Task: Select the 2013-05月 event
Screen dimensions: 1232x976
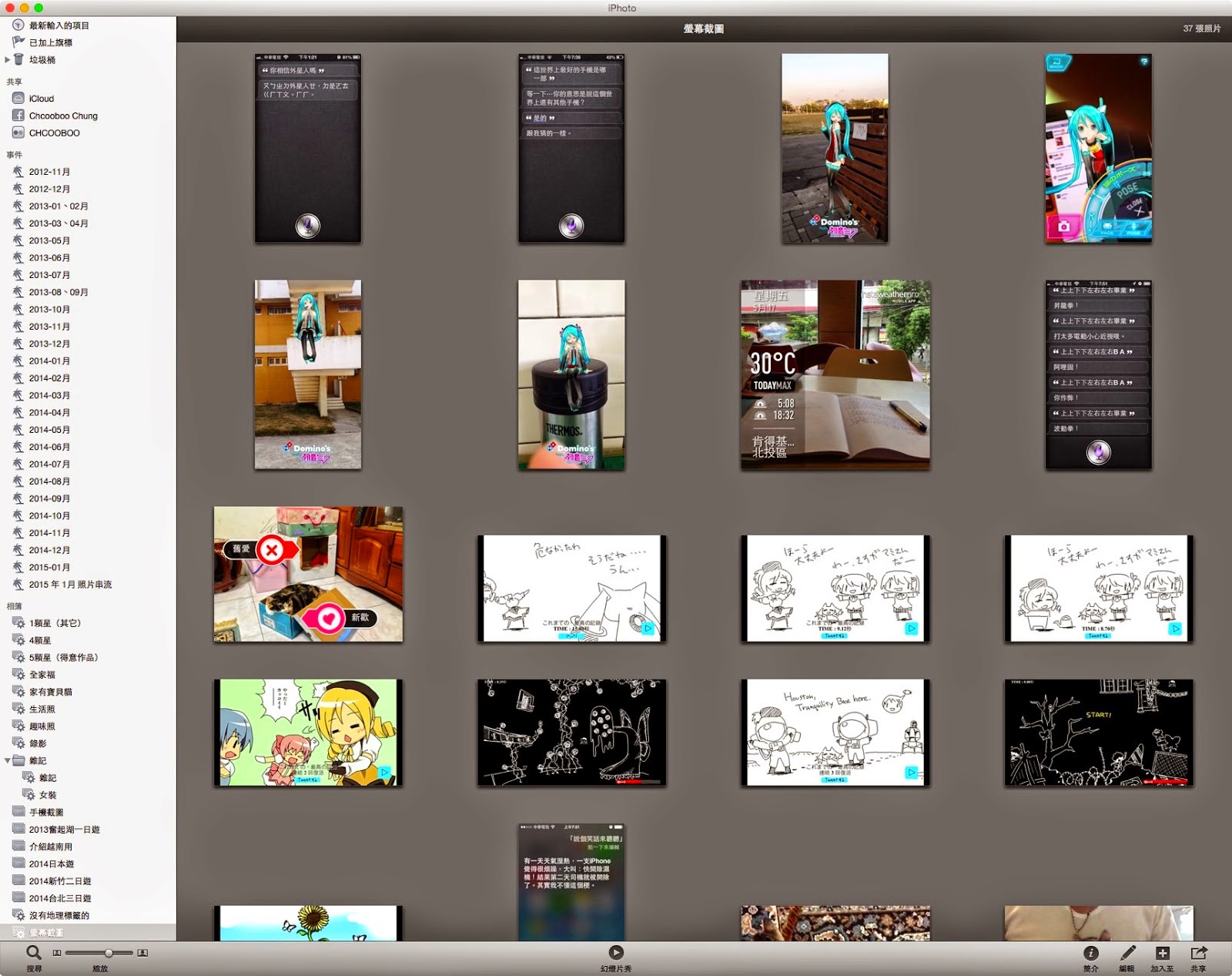Action: pos(49,240)
